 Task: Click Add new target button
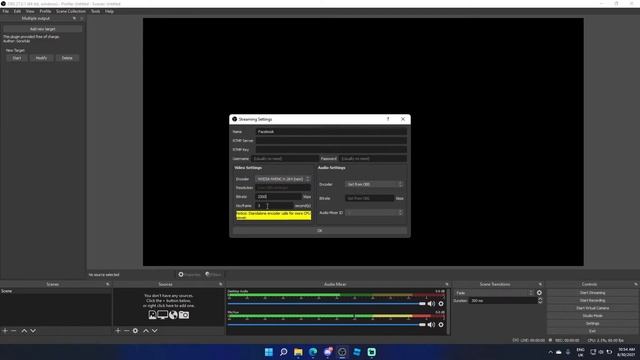(x=42, y=29)
